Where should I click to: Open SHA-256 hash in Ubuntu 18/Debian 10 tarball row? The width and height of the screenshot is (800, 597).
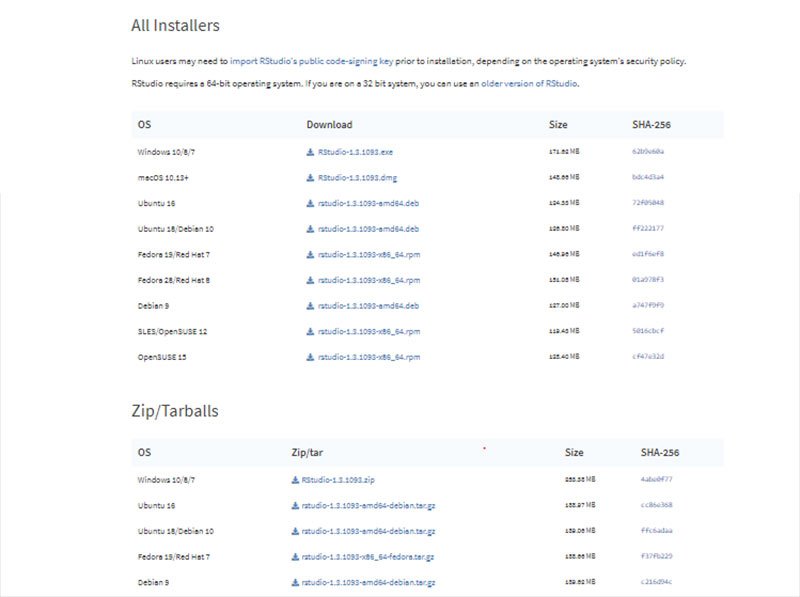coord(657,530)
